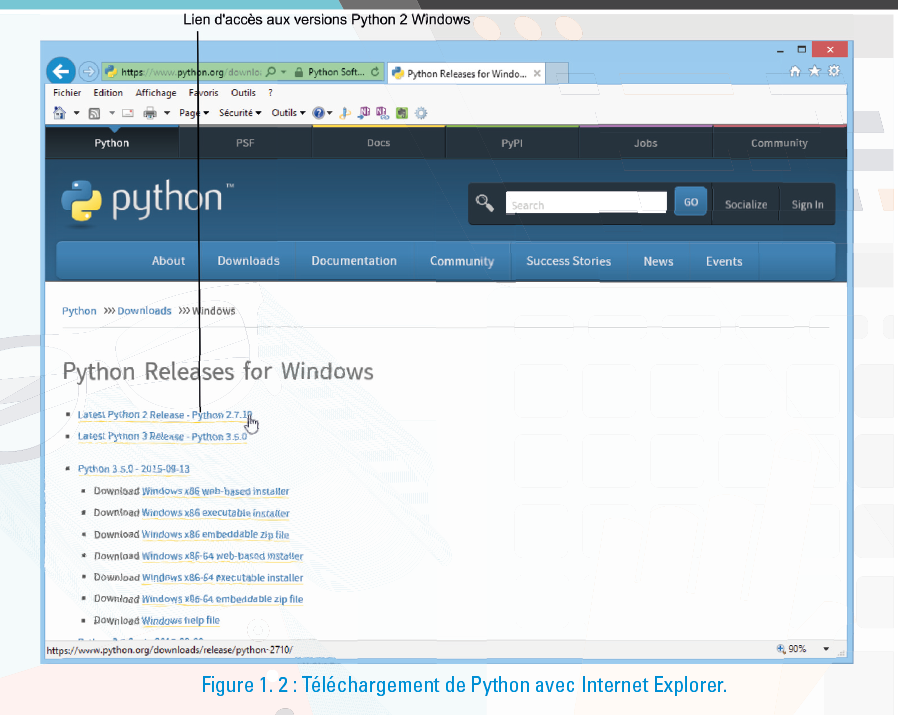This screenshot has width=898, height=715.
Task: Open the Documentation navigation item
Action: coord(354,261)
